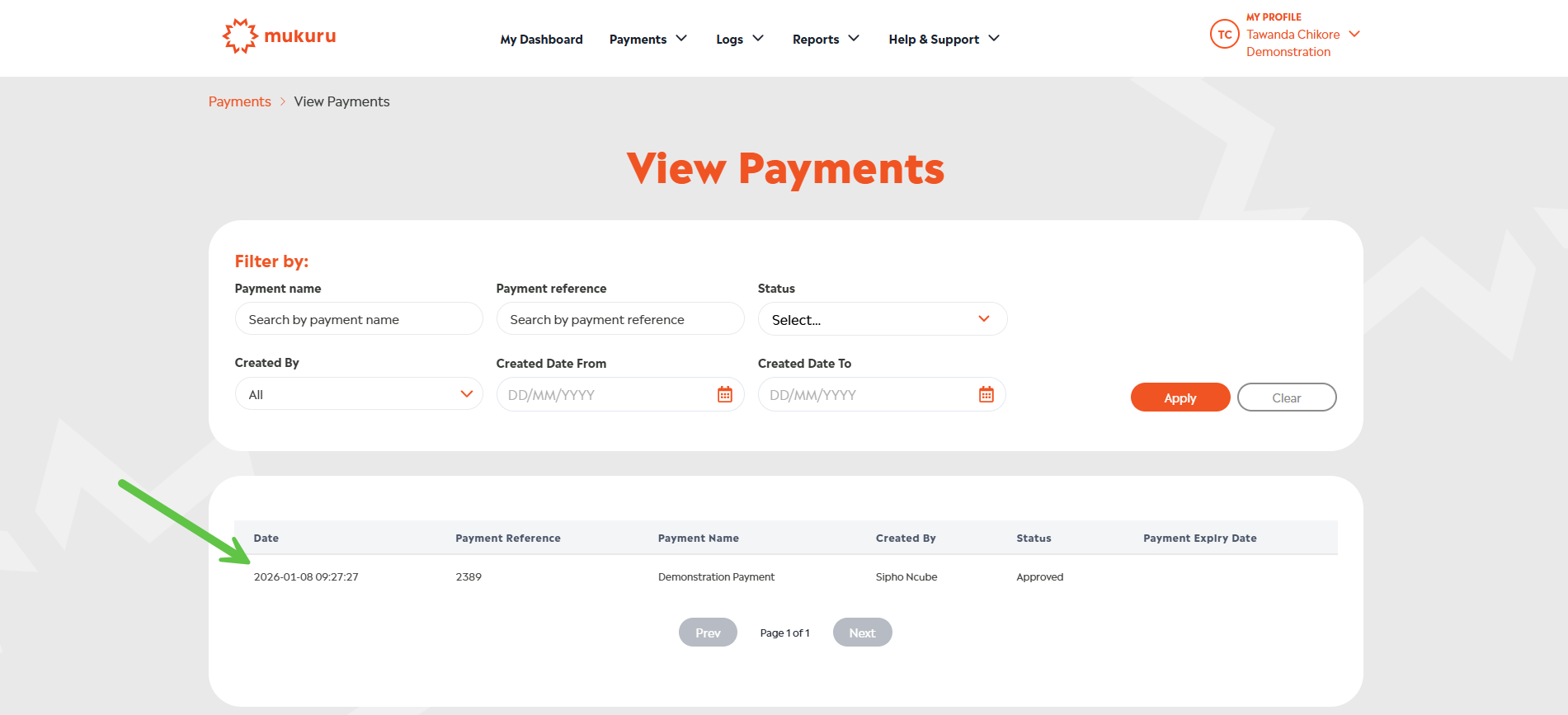This screenshot has width=1568, height=715.
Task: Open the Logs navigation menu
Action: click(739, 39)
